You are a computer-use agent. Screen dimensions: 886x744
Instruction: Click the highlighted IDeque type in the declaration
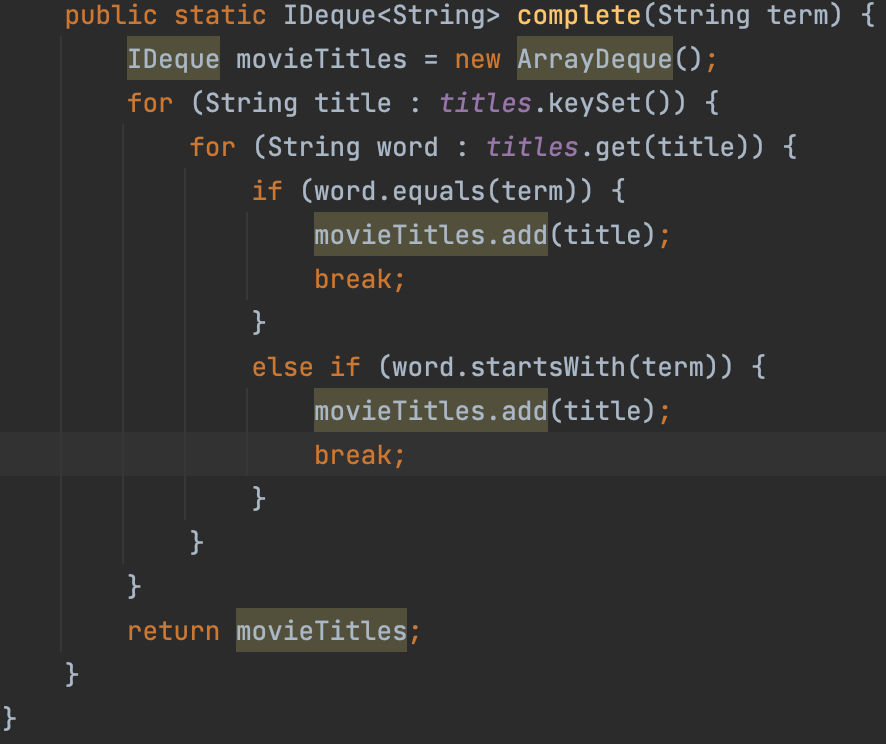[x=173, y=59]
